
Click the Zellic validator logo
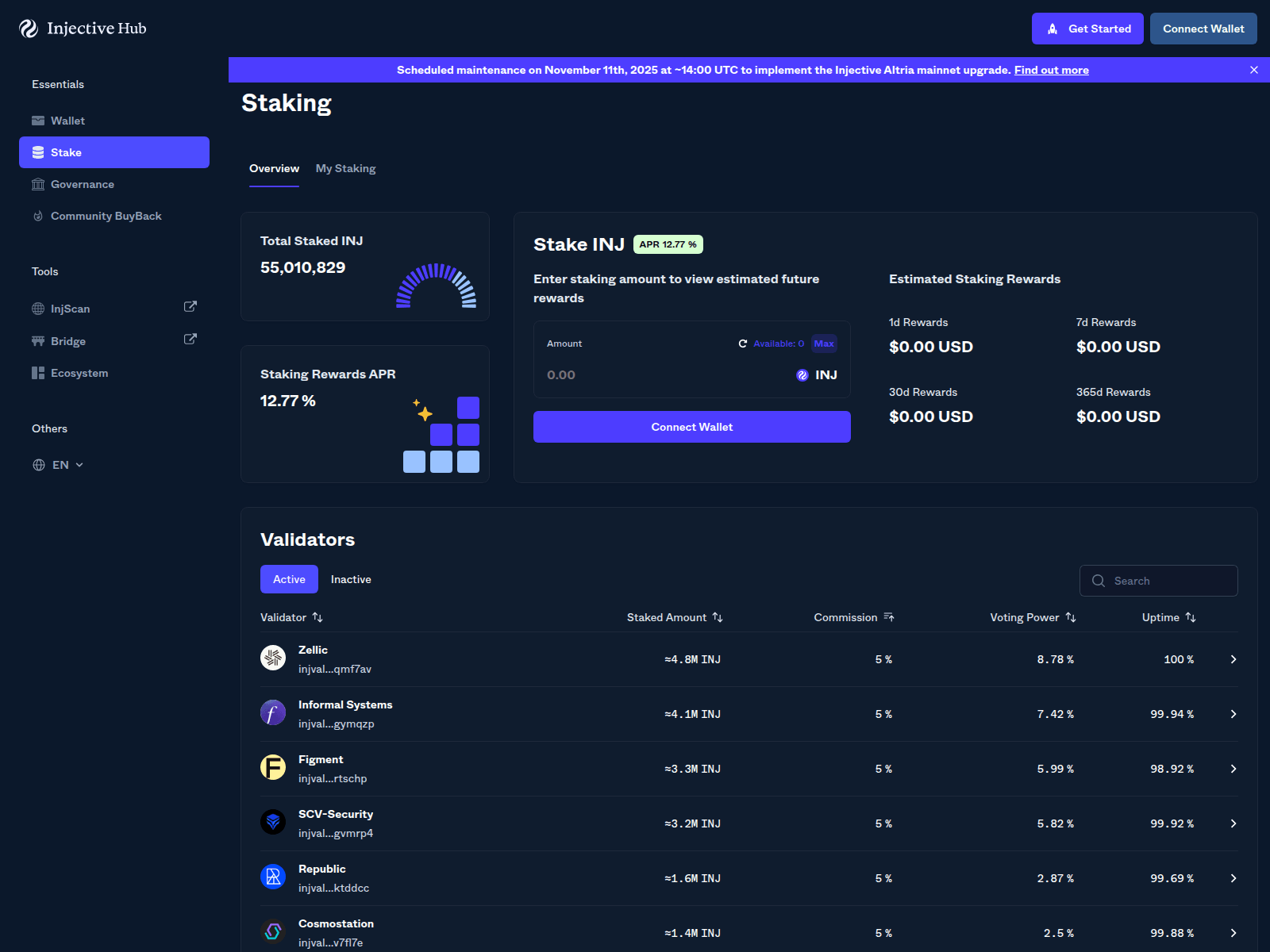tap(273, 658)
